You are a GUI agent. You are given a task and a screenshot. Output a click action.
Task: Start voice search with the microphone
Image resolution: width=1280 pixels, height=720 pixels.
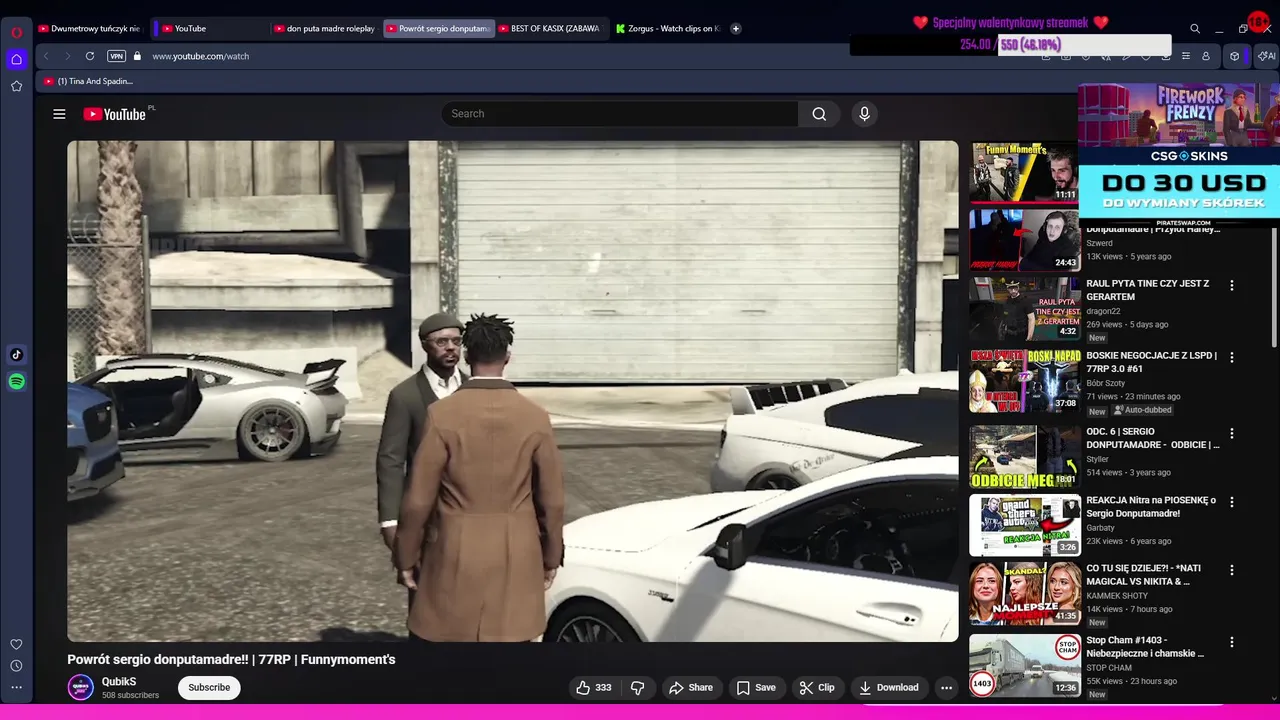point(865,114)
